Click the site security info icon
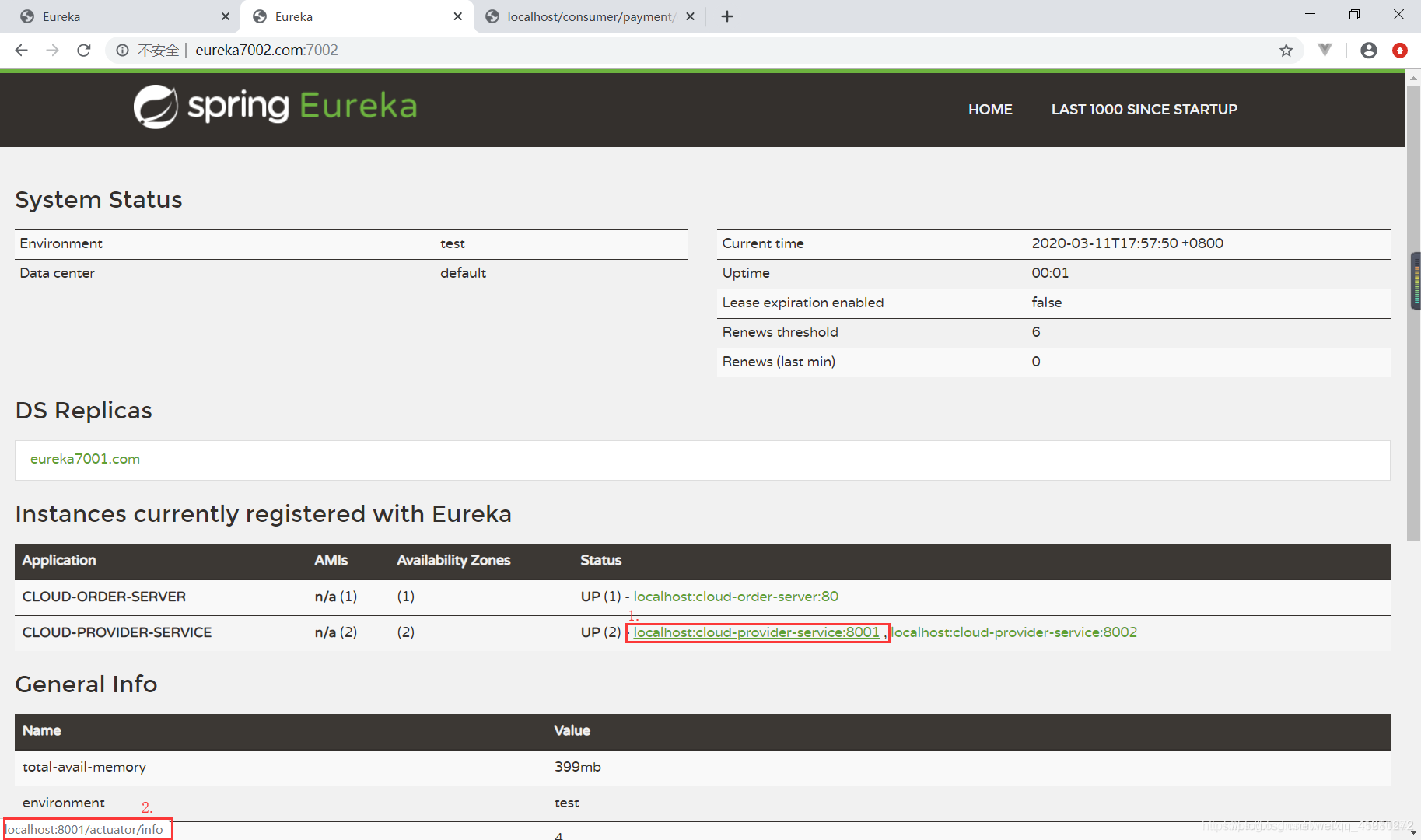 click(122, 50)
